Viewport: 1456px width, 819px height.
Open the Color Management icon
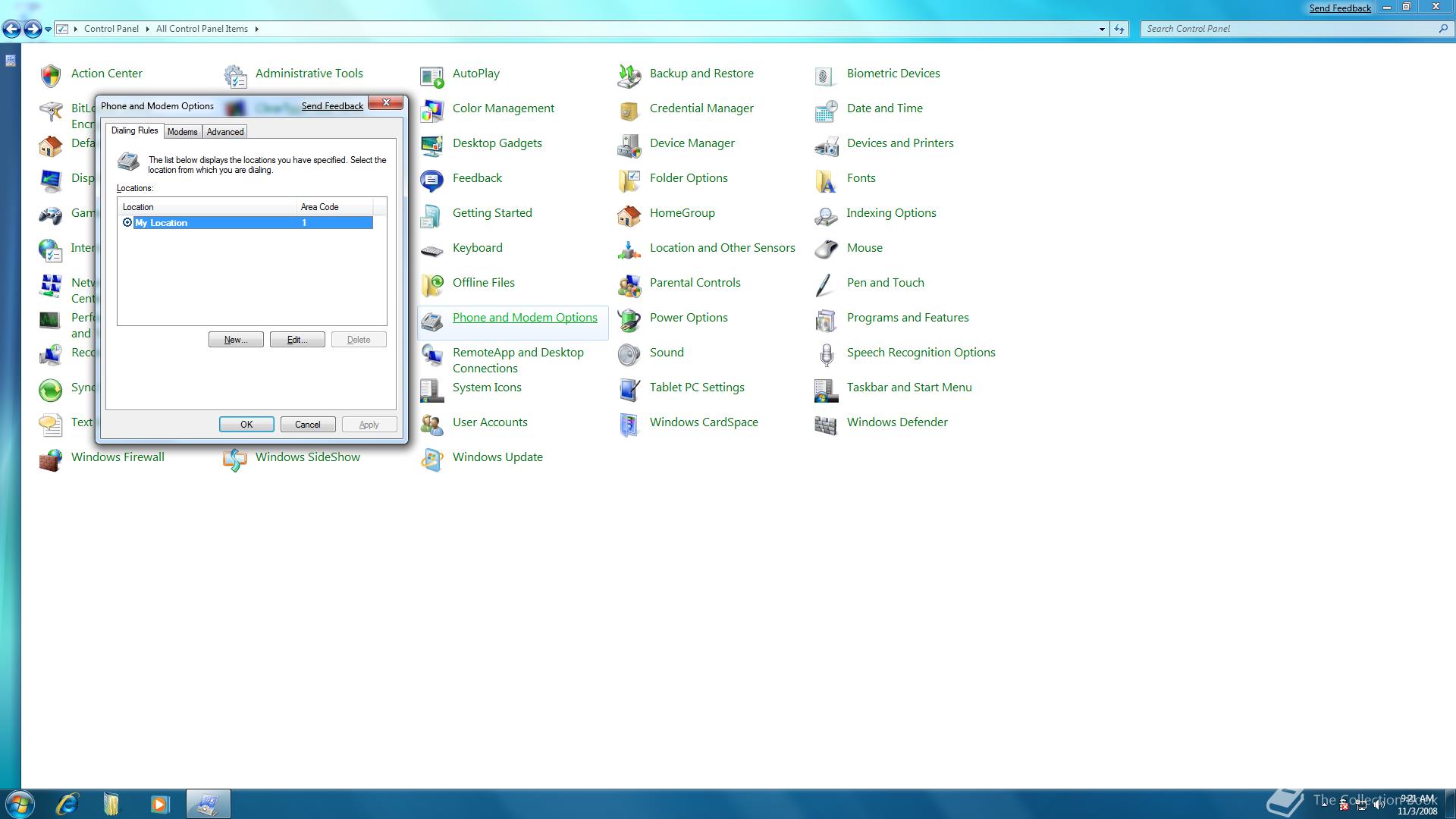432,110
